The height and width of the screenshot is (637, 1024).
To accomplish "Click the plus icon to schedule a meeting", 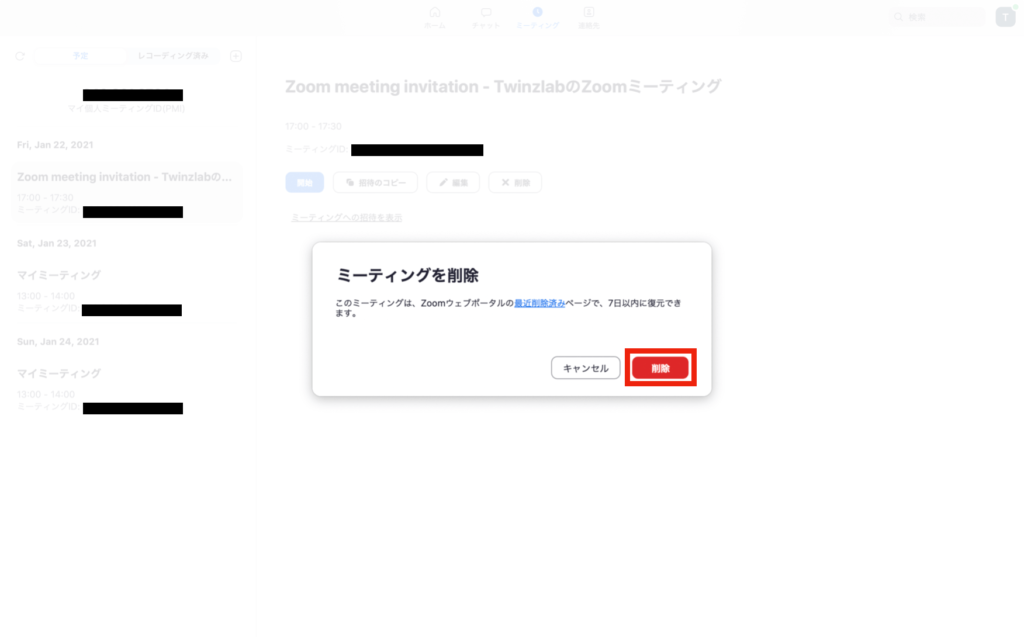I will tap(236, 56).
